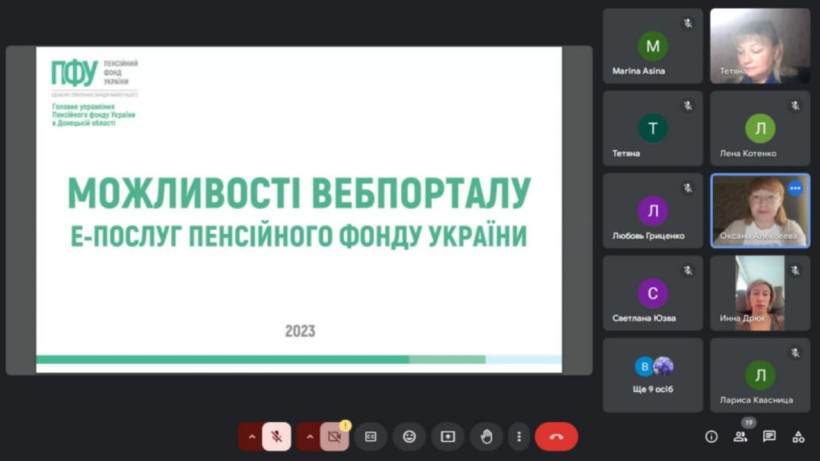Viewport: 820px width, 461px height.
Task: Click the ПФУ logo on the slide
Action: tap(74, 73)
